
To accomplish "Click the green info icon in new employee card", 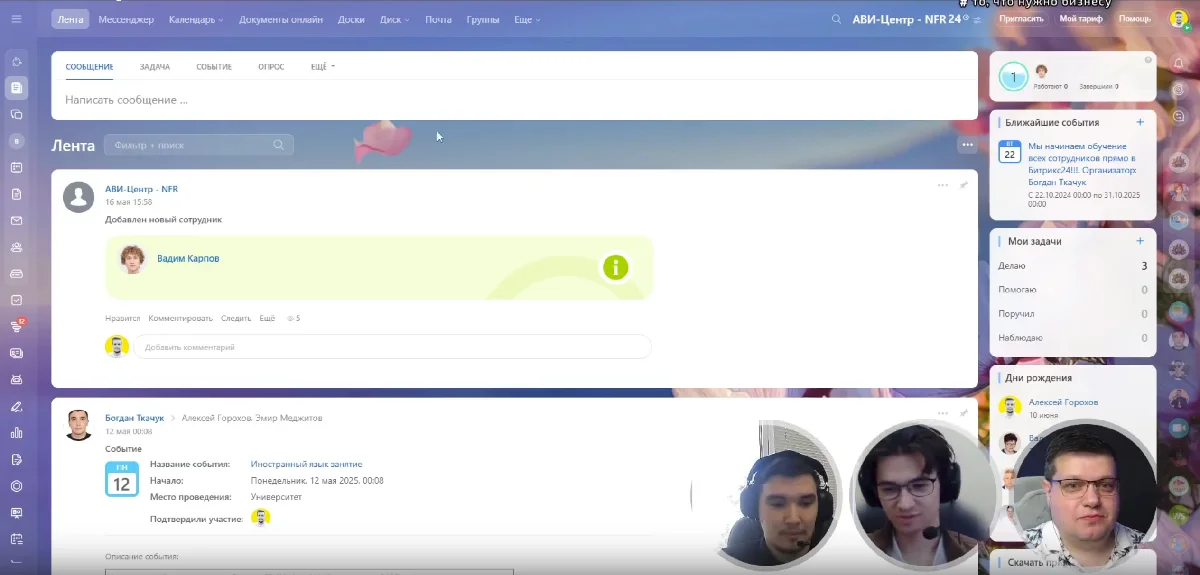I will click(615, 267).
